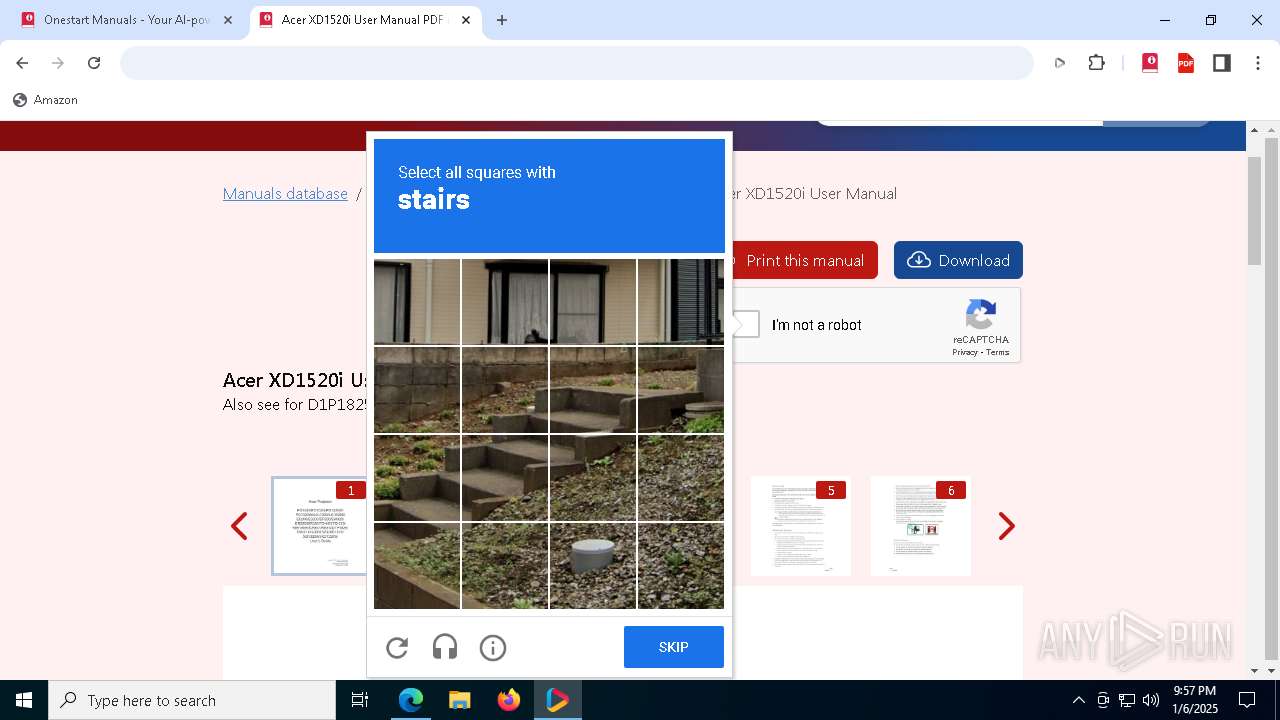This screenshot has width=1280, height=720.
Task: Minimize the browser window
Action: [x=1165, y=20]
